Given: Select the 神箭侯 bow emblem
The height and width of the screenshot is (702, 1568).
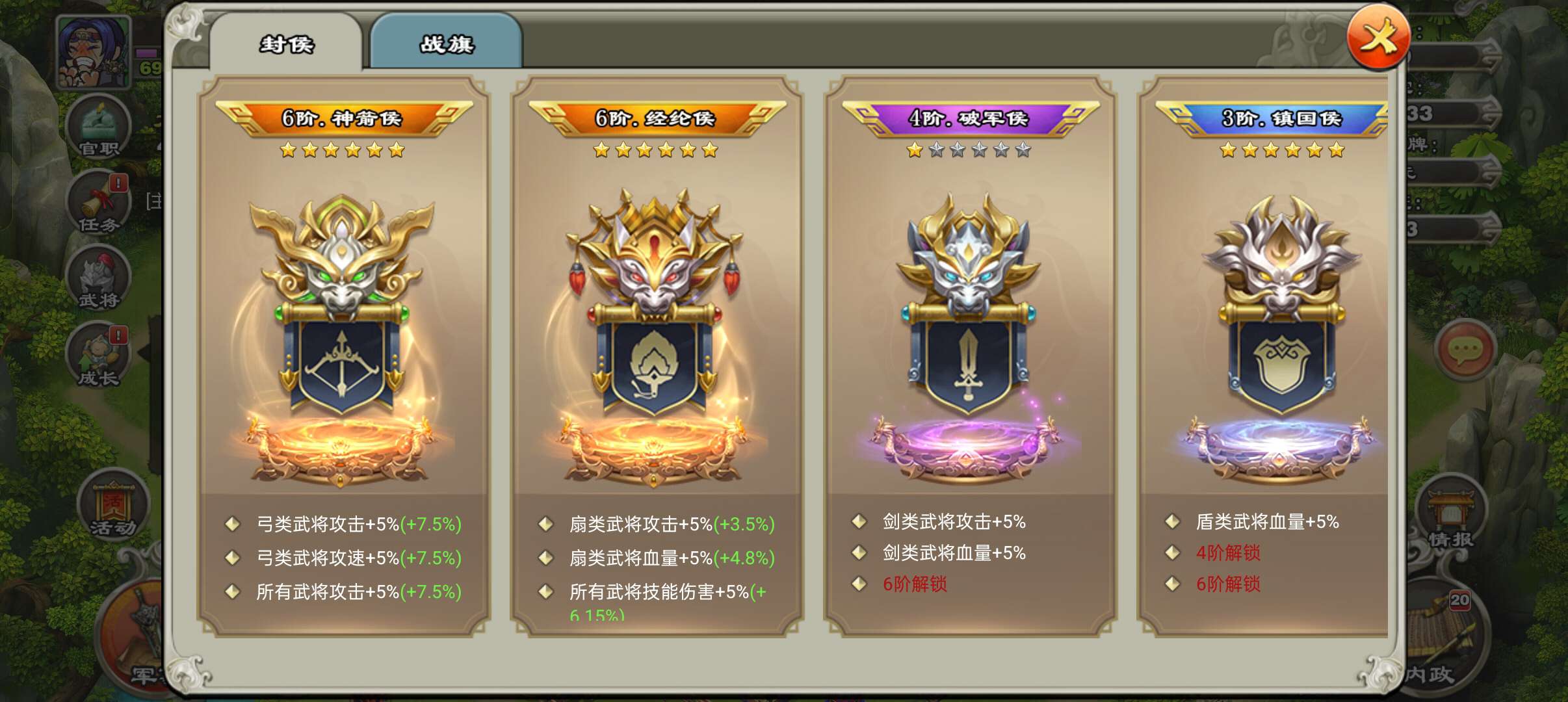Looking at the screenshot, I should pos(342,338).
